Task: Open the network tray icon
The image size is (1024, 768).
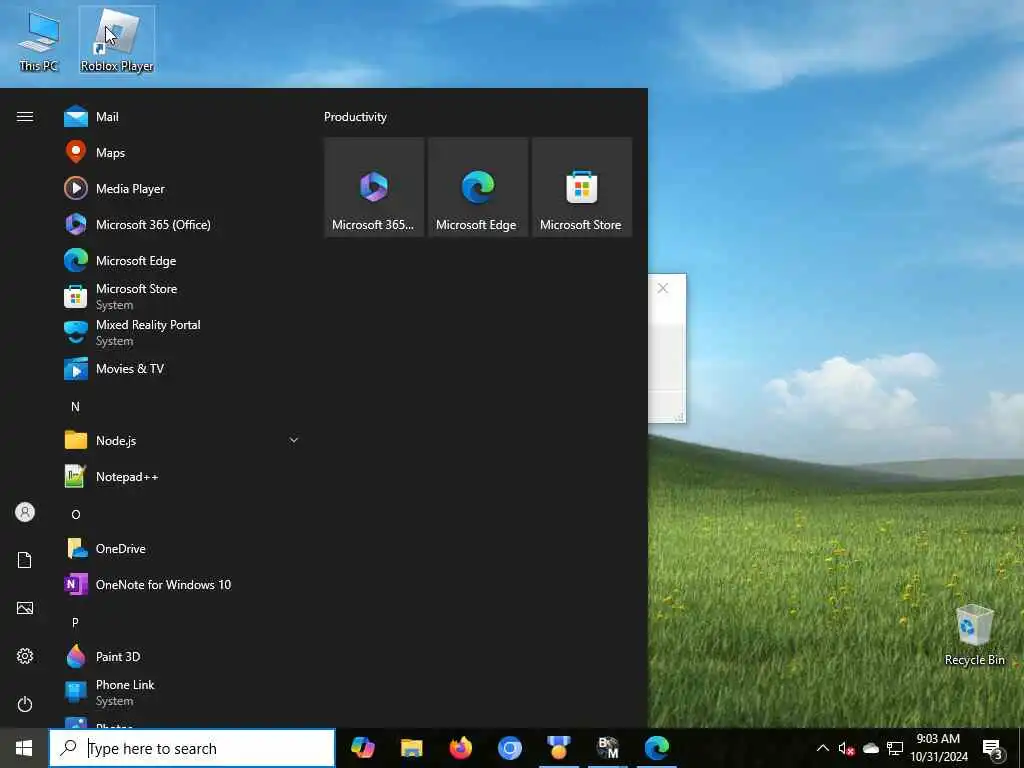Action: [x=895, y=748]
